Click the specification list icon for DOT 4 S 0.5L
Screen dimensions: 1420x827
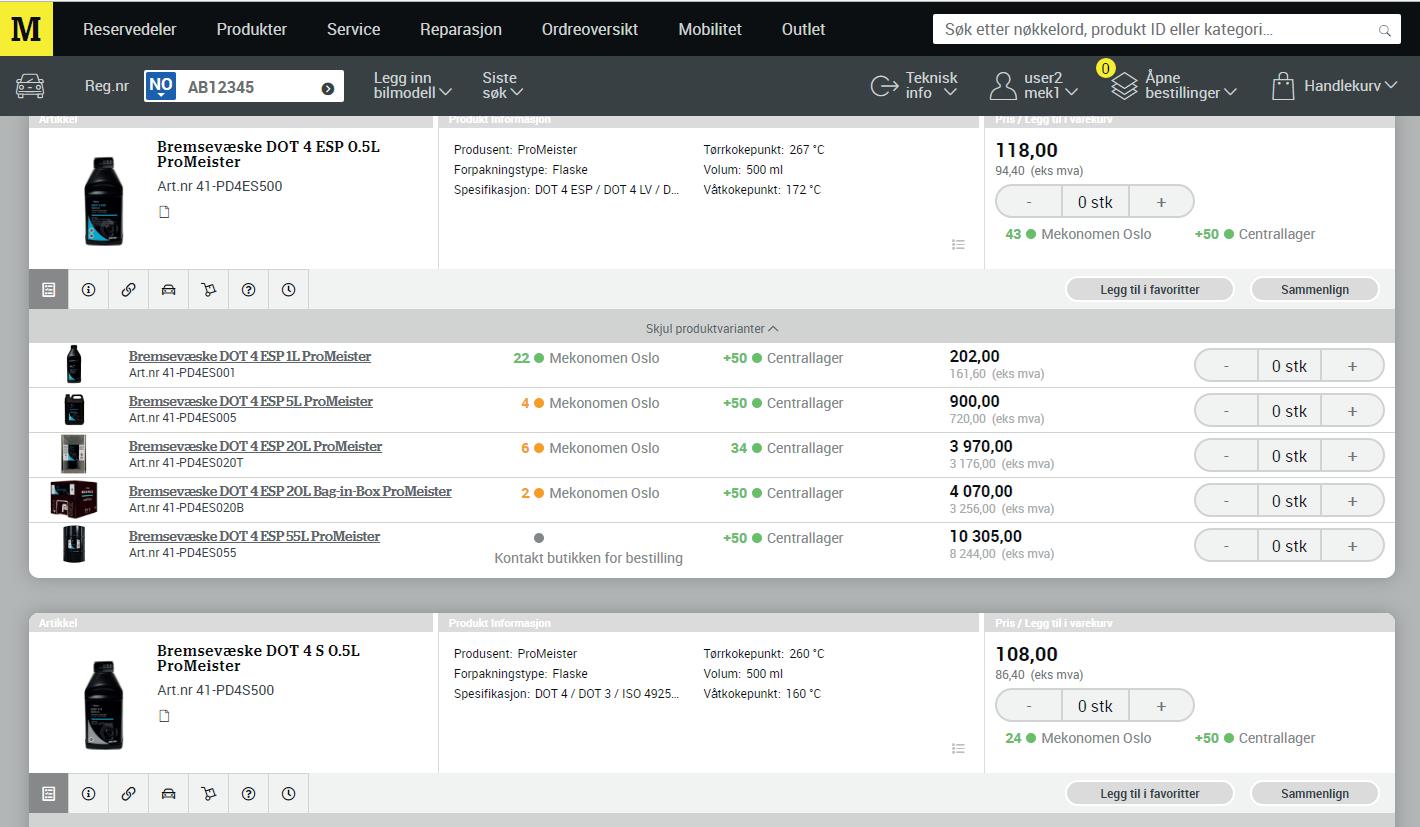[958, 748]
